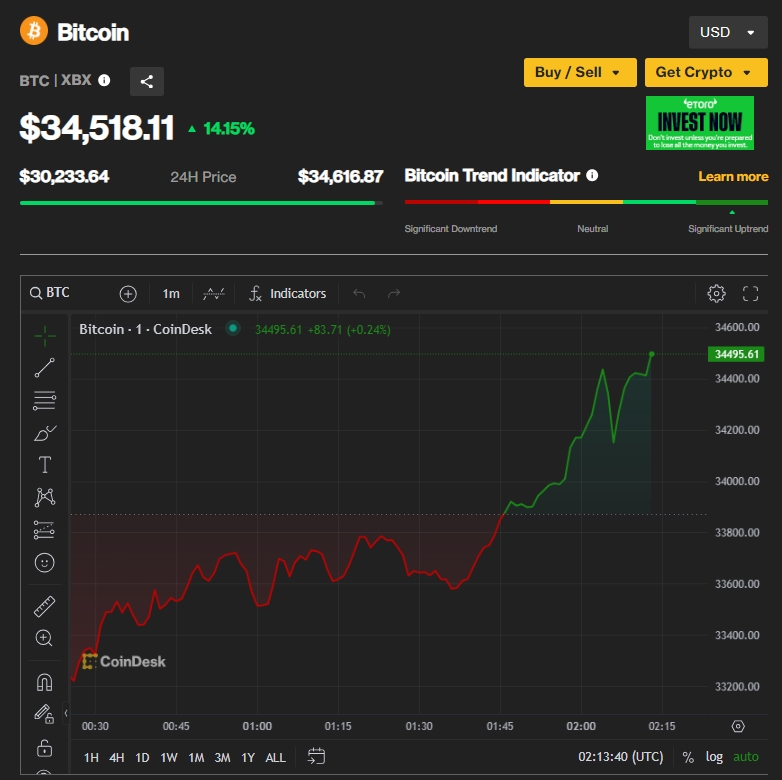Click the $34,518.11 price value
The height and width of the screenshot is (780, 782).
pos(97,128)
